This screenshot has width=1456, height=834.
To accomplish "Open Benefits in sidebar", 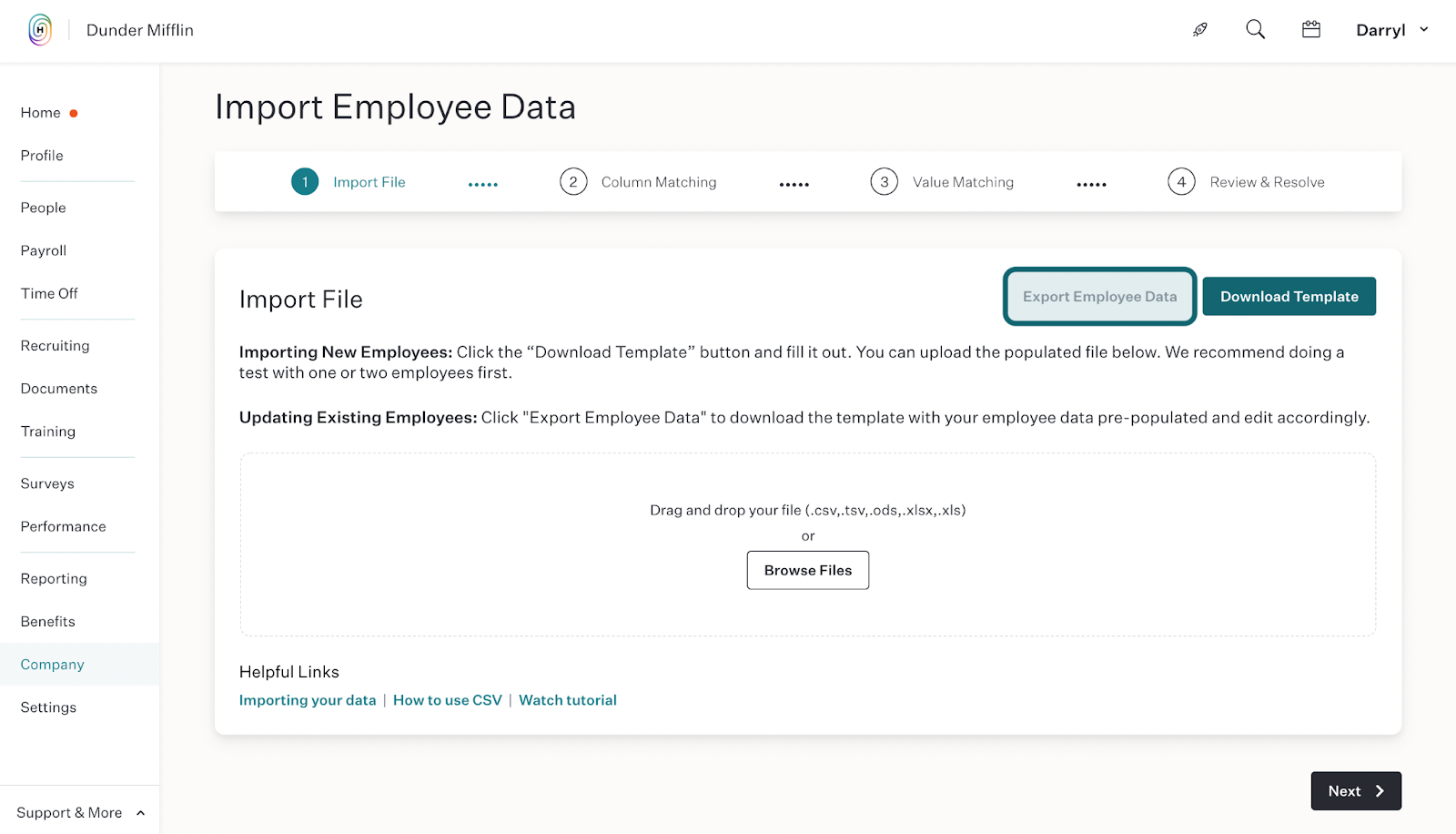I will 48,622.
